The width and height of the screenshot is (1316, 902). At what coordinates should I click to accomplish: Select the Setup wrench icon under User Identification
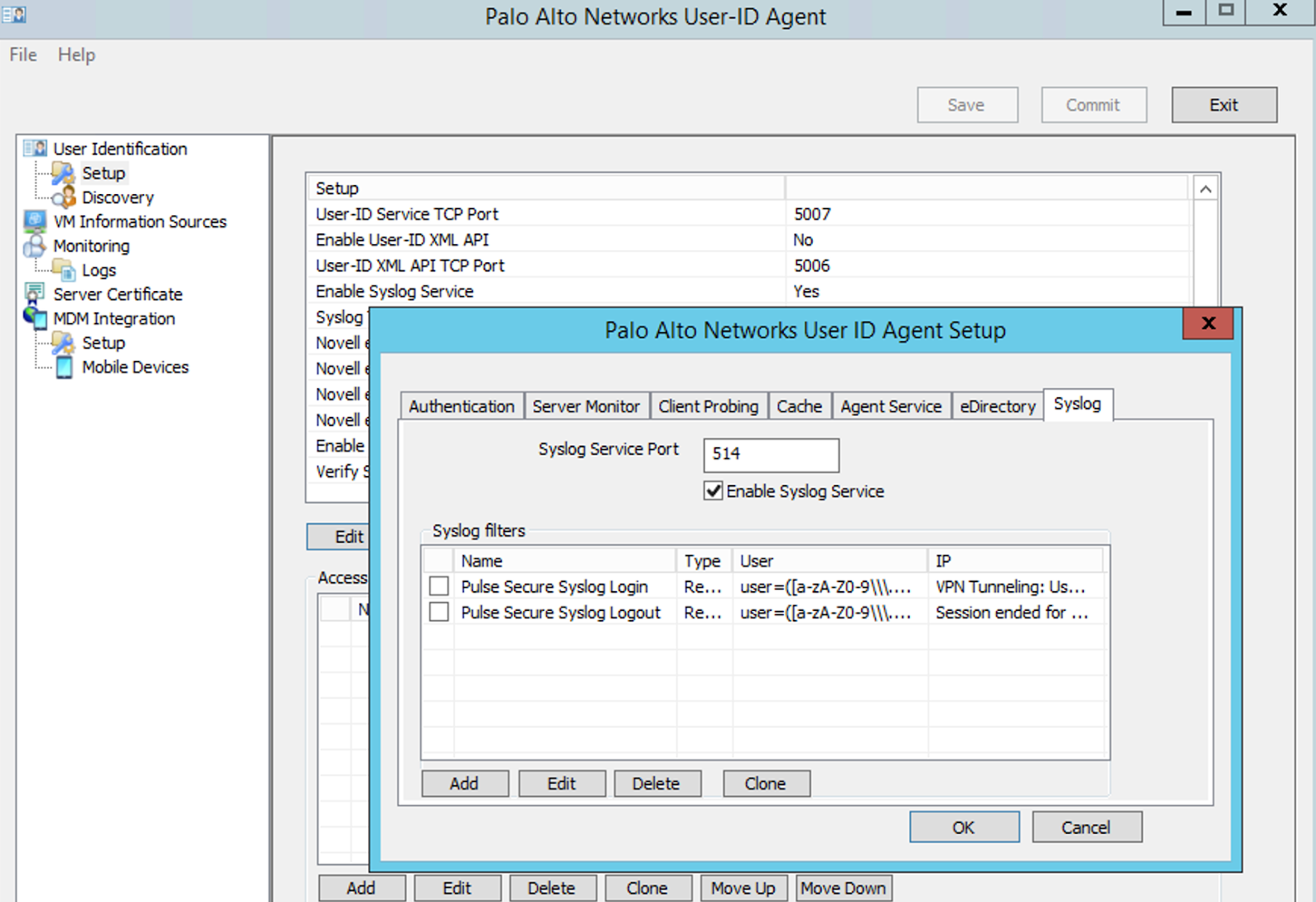63,173
